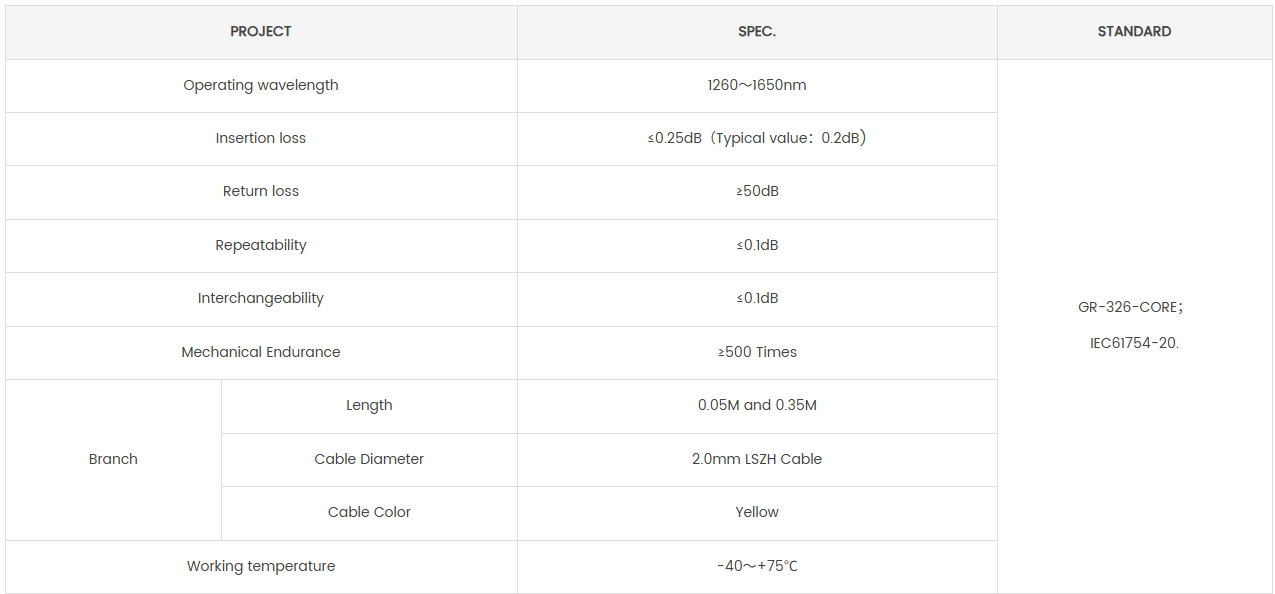The height and width of the screenshot is (594, 1275).
Task: Select the Cable Diameter label
Action: tap(369, 460)
